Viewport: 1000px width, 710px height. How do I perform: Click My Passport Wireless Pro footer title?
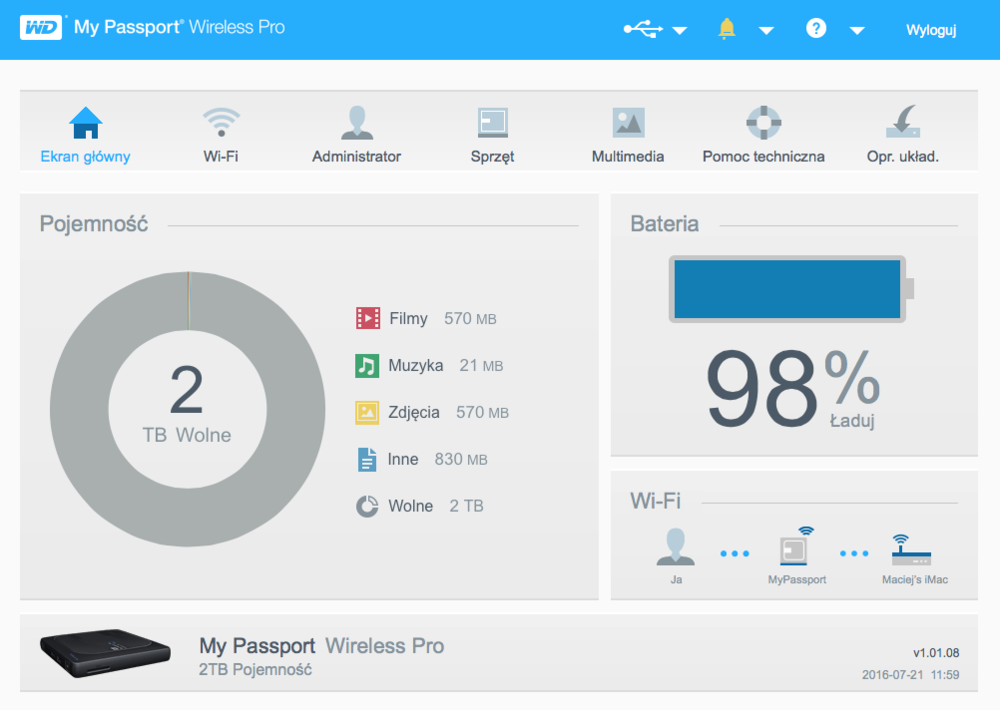321,646
